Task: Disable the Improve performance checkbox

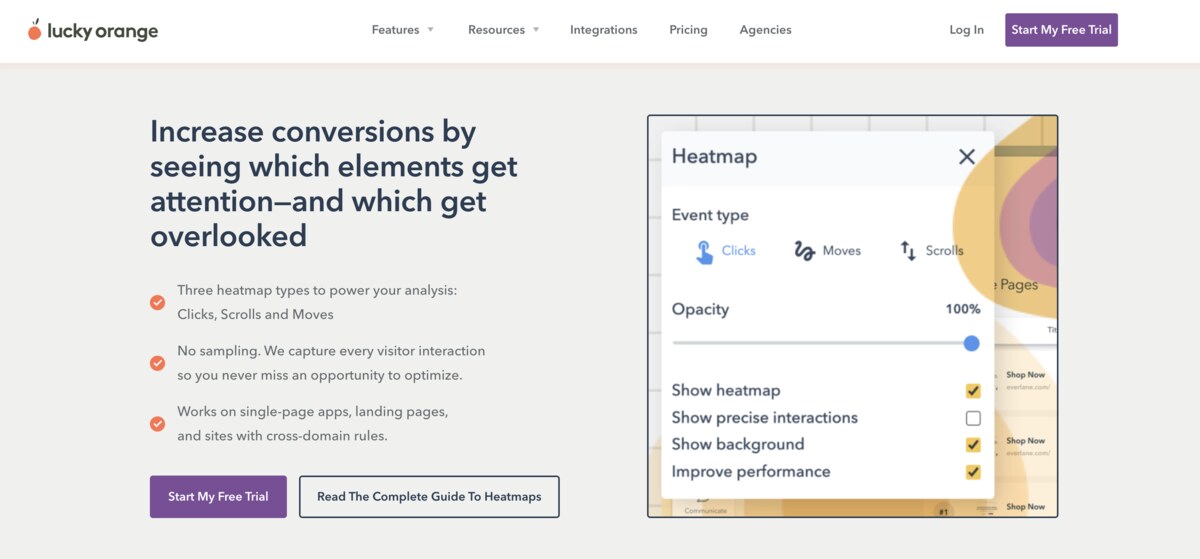Action: pos(973,472)
